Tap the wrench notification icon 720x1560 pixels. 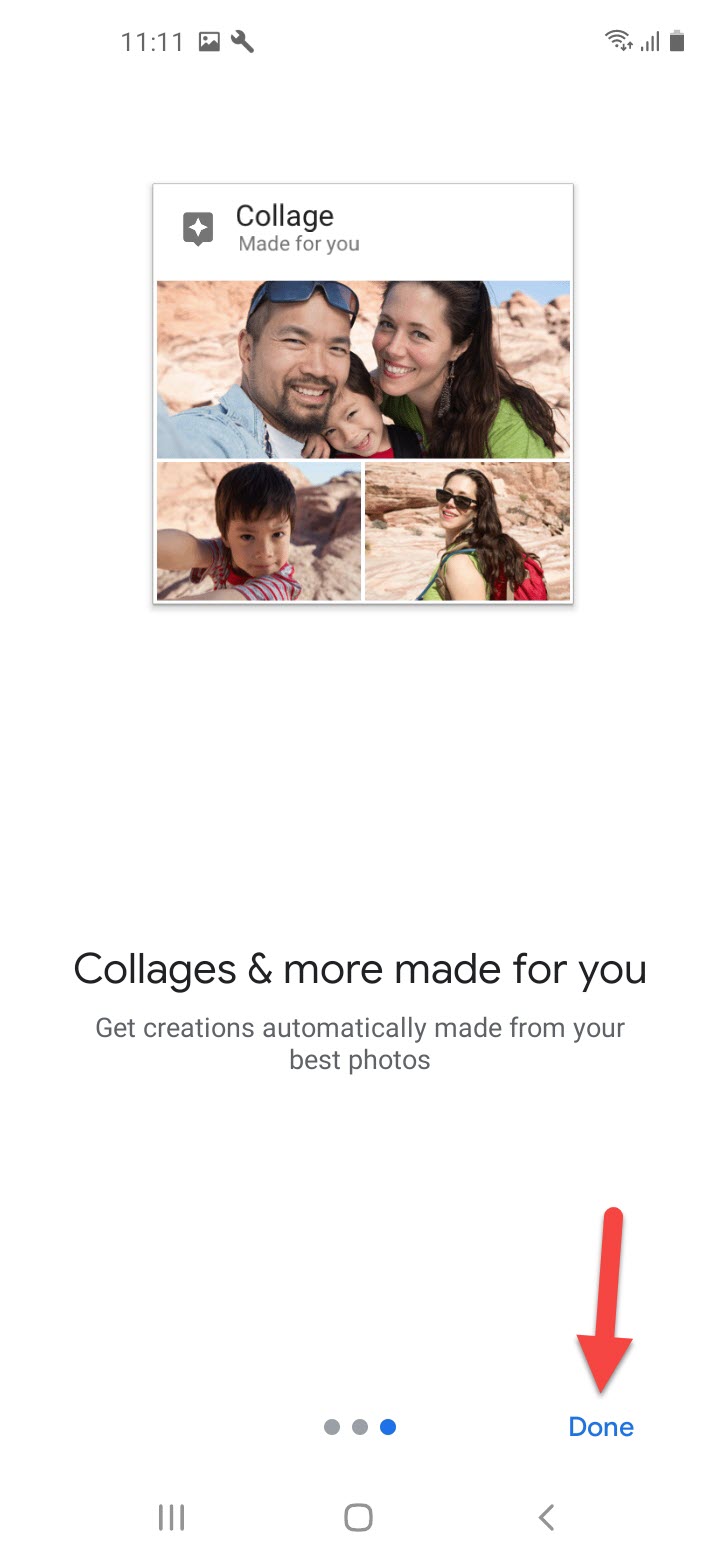[x=242, y=41]
